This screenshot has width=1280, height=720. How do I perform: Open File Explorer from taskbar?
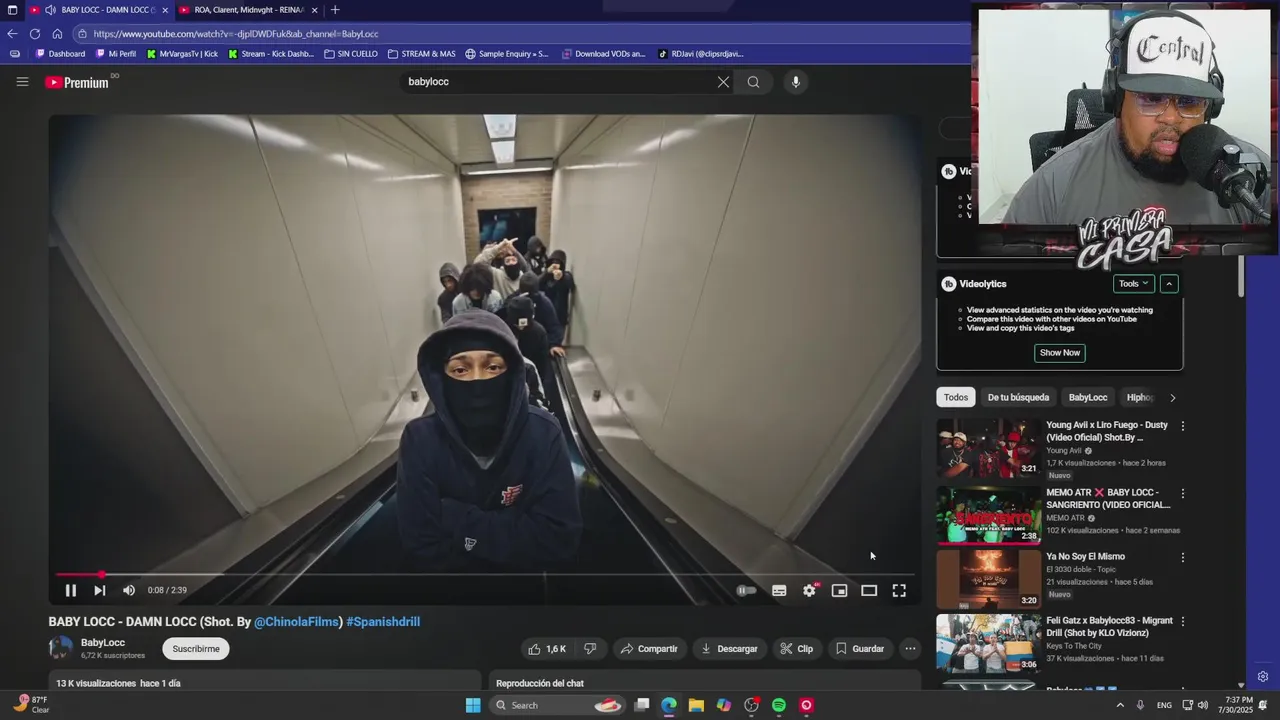pyautogui.click(x=696, y=705)
